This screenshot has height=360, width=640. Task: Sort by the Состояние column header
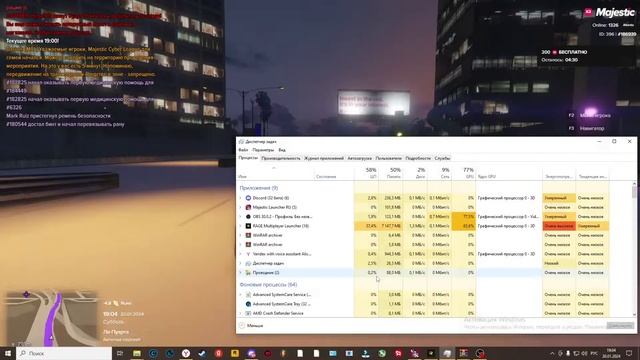click(x=334, y=173)
